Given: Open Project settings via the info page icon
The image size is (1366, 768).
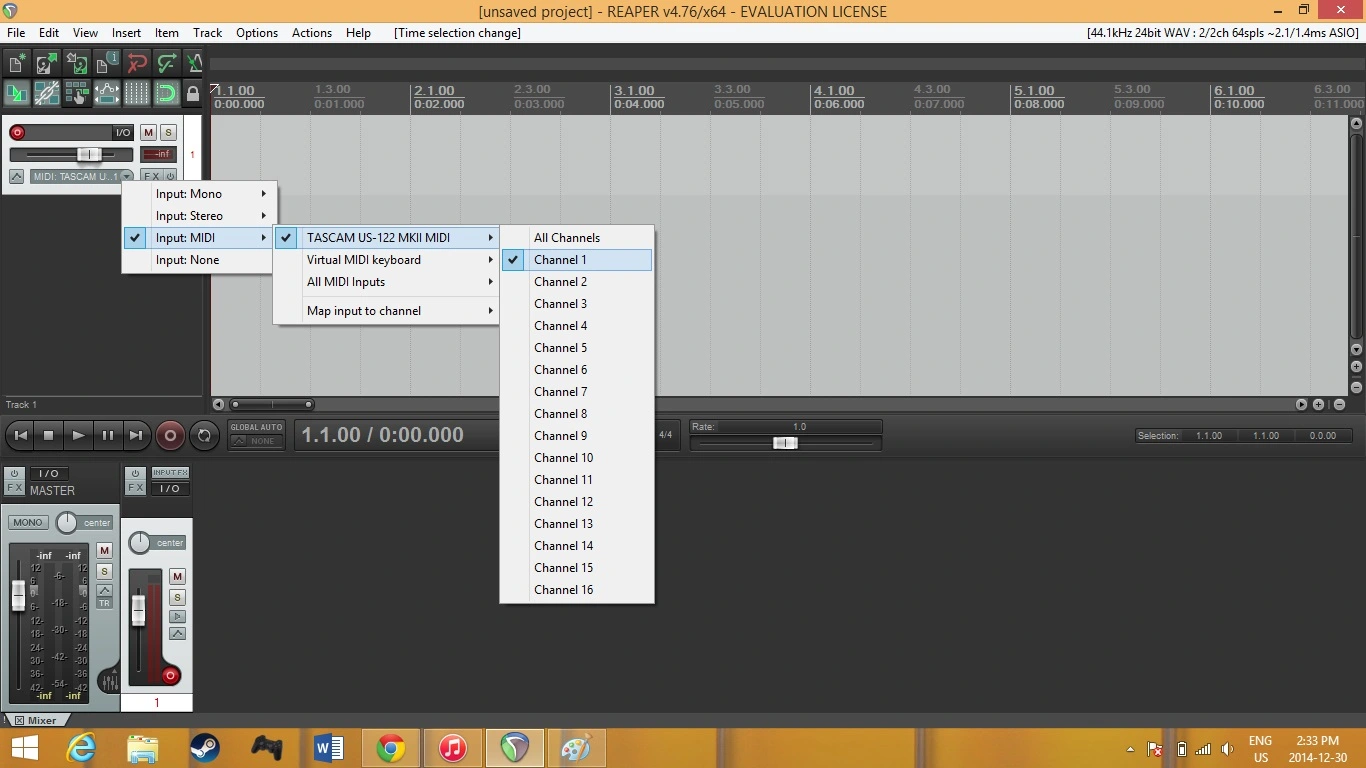Looking at the screenshot, I should click(107, 63).
